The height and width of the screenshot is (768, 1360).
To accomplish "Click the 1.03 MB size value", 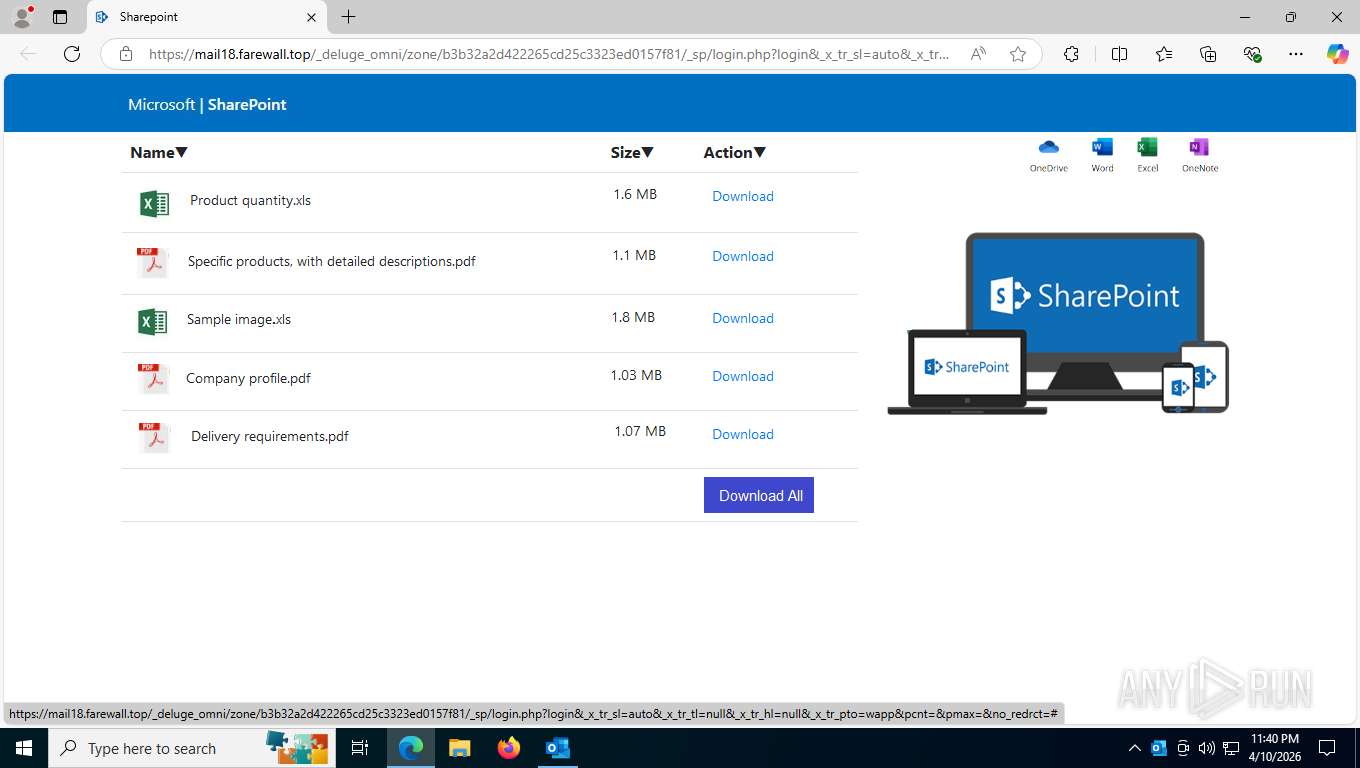I will click(x=636, y=375).
